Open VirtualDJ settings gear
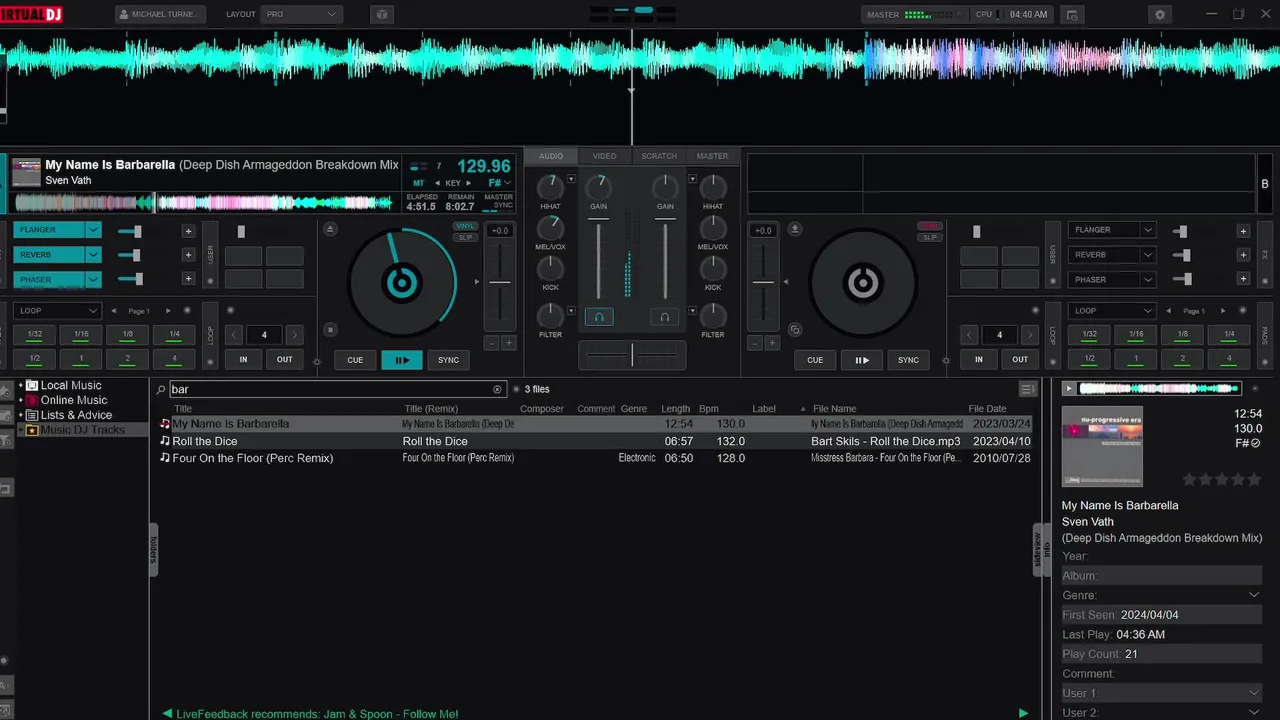The width and height of the screenshot is (1280, 720). pyautogui.click(x=1160, y=15)
